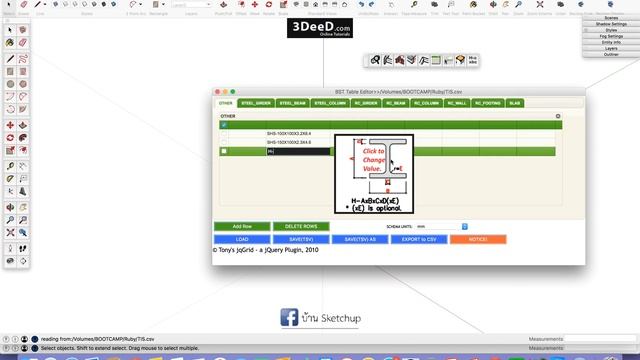This screenshot has width=640, height=360.
Task: Click the Tape Measure icon in the top toolbar
Action: coord(414,4)
